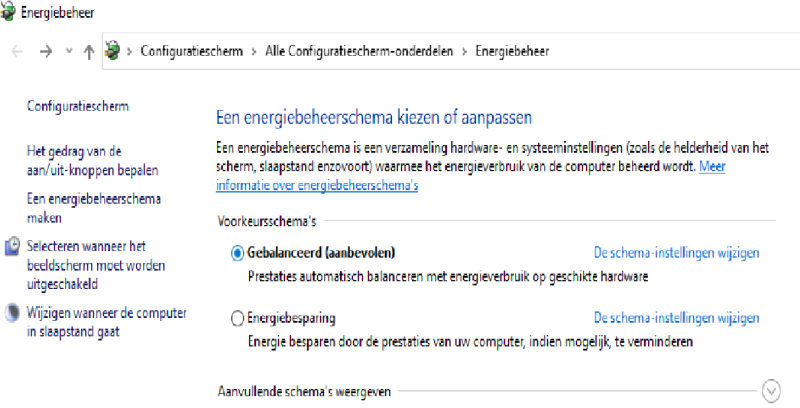
Task: Go up one level with the up arrow
Action: [x=89, y=51]
